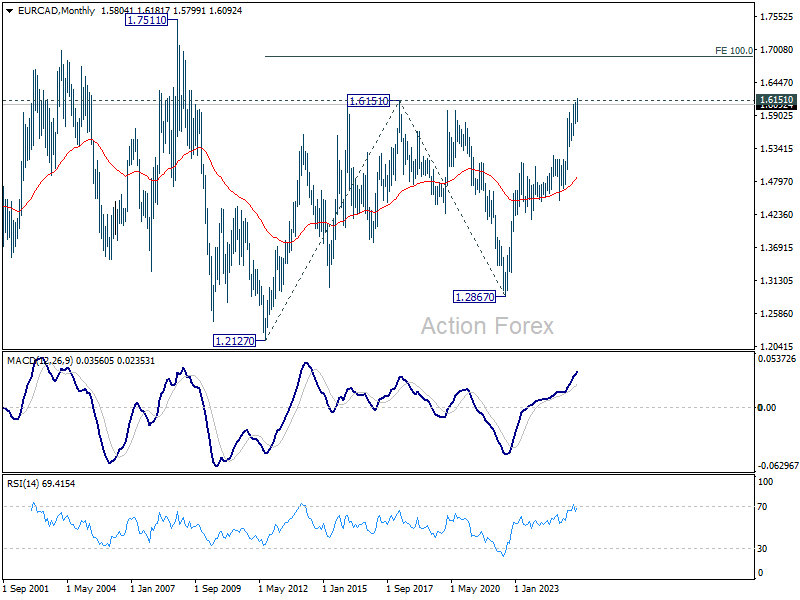Select the 1.61510 high price label
Screen dimensions: 800x600
[x=368, y=101]
